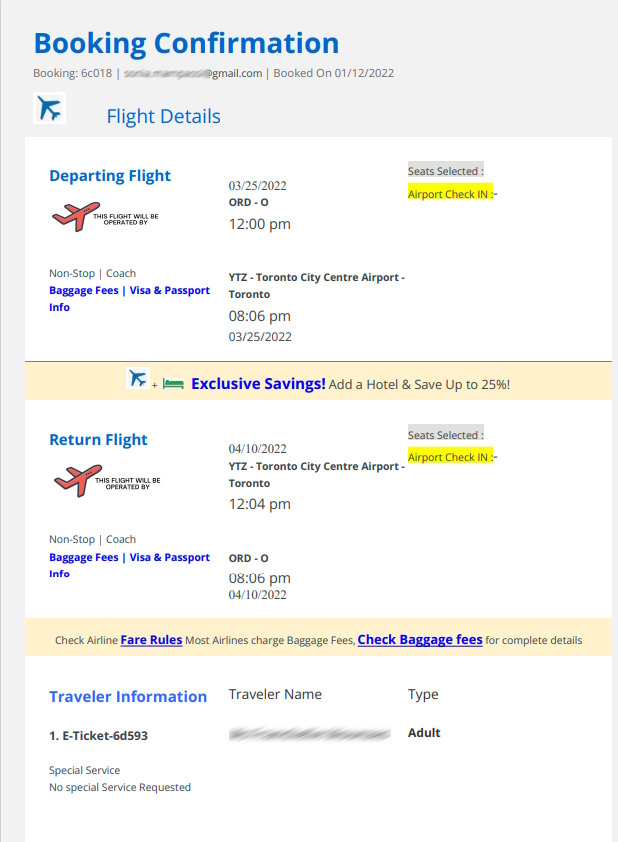
Task: Click the E-Ticket-6d593 entry
Action: coord(98,736)
